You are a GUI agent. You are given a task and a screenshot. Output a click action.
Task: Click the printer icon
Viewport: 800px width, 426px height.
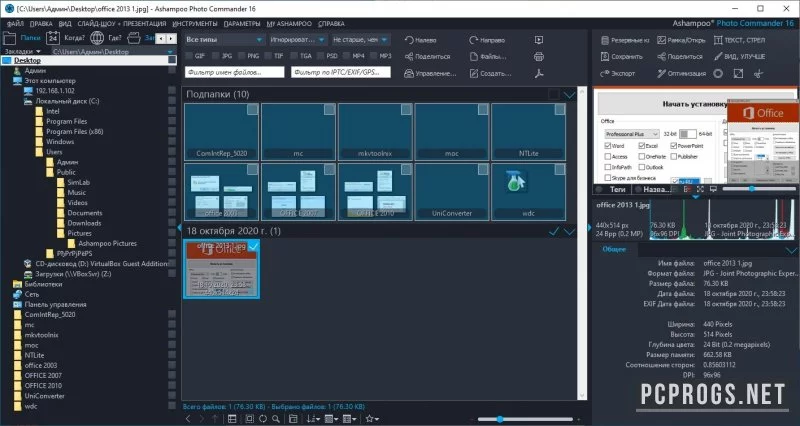tap(539, 57)
